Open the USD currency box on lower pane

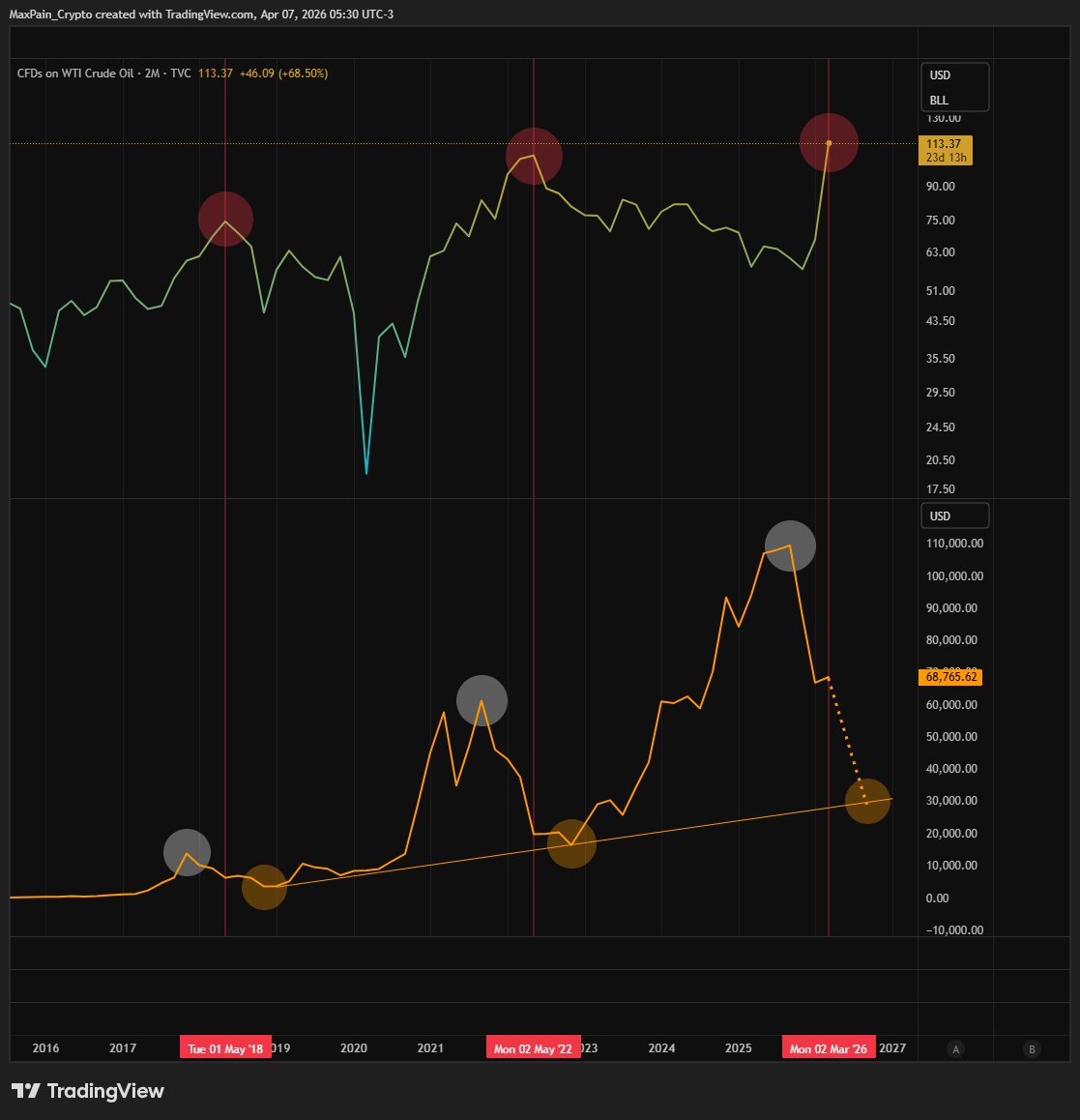pos(955,516)
